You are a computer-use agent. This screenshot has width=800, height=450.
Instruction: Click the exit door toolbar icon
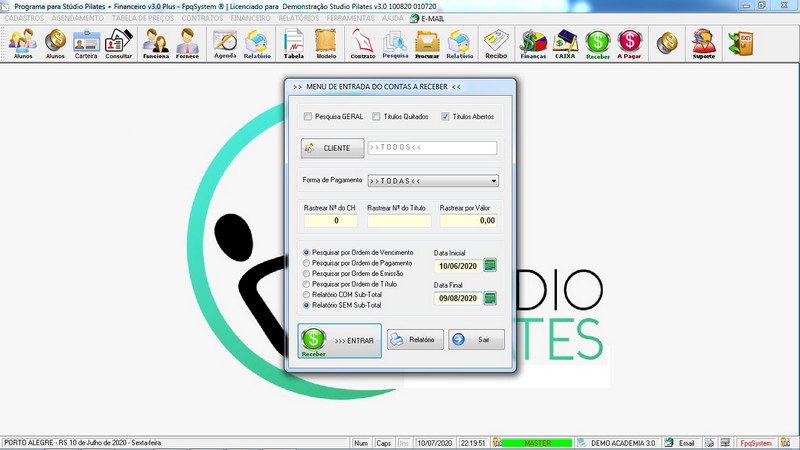click(x=740, y=43)
